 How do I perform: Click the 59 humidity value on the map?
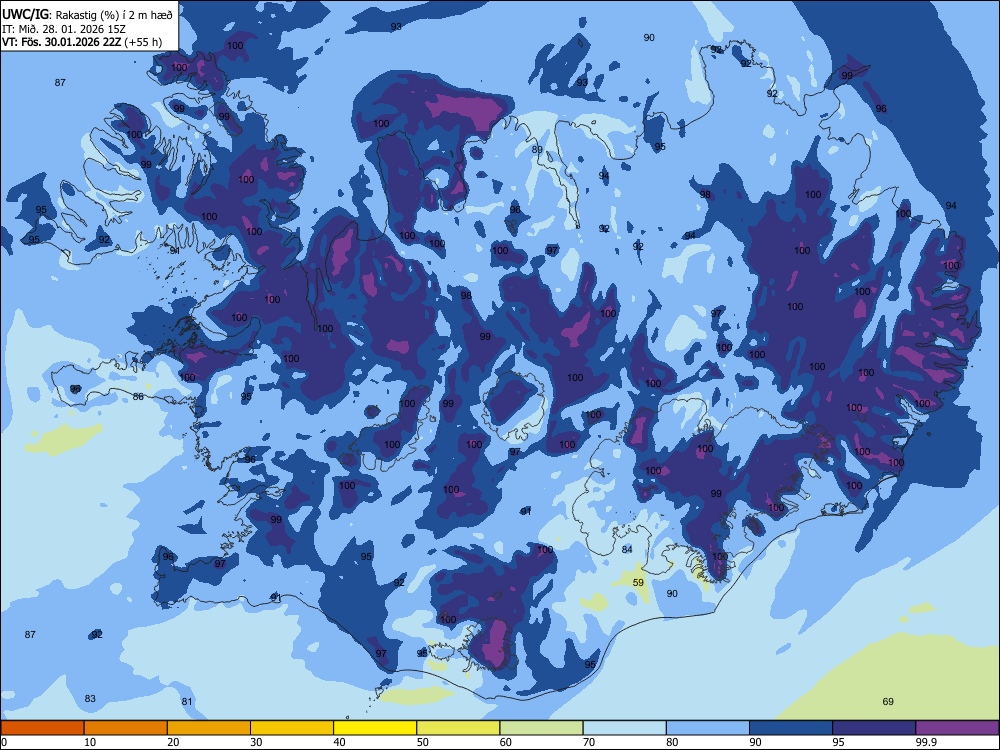638,582
